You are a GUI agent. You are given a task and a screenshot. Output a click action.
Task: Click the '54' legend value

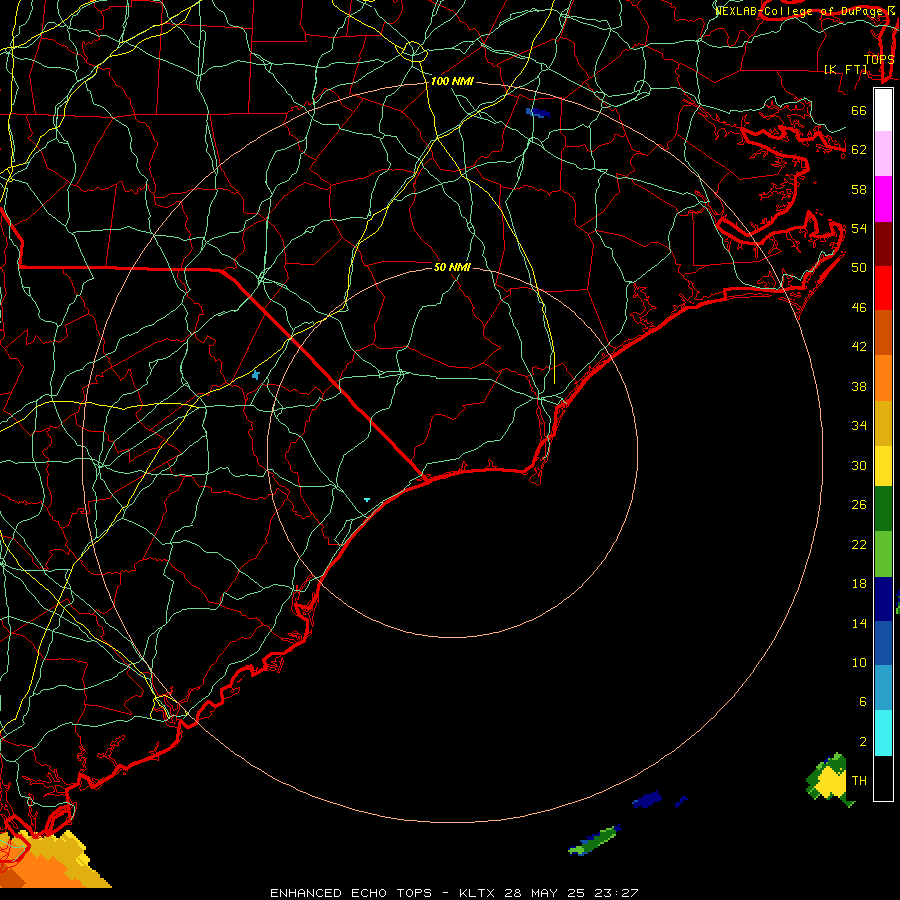tap(859, 228)
